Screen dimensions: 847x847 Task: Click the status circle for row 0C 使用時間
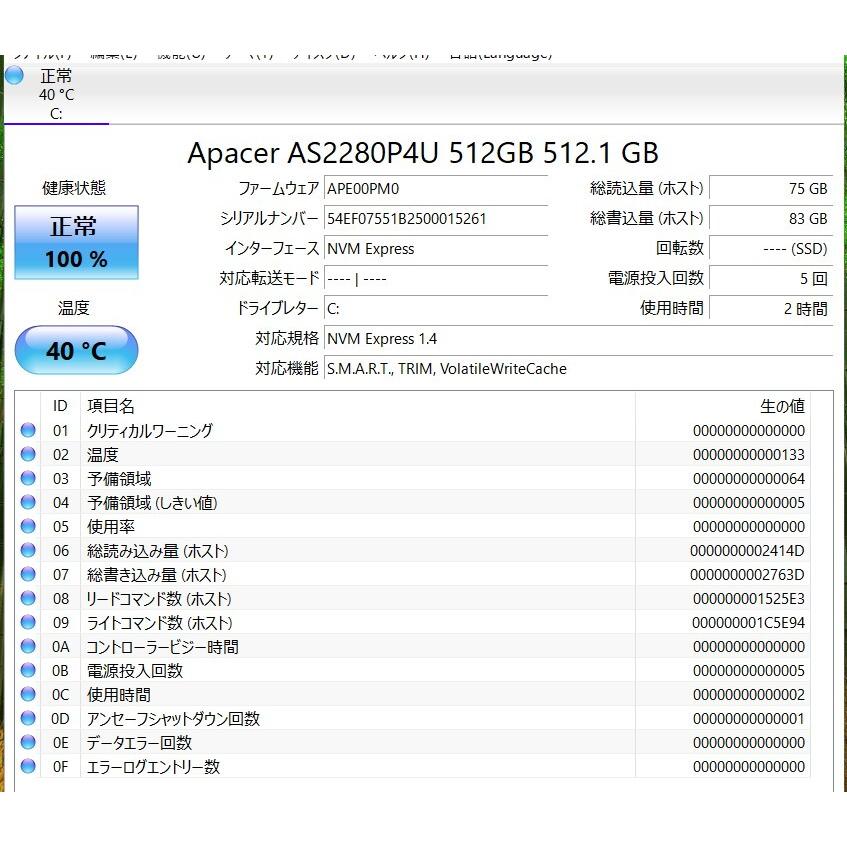click(28, 694)
